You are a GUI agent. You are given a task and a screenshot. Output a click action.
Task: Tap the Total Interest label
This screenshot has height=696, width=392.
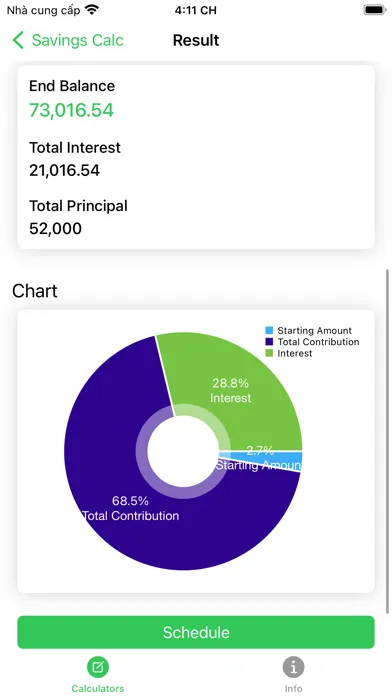pos(75,147)
